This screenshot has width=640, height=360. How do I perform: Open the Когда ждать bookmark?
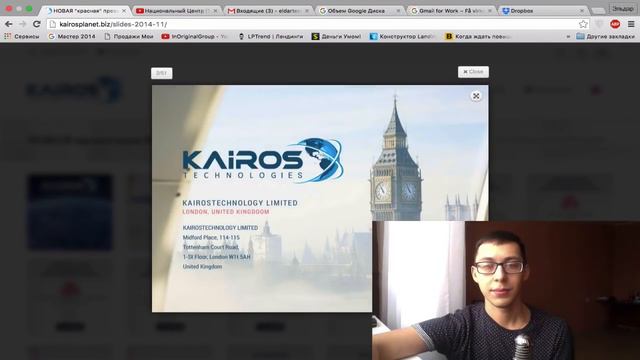tap(478, 37)
